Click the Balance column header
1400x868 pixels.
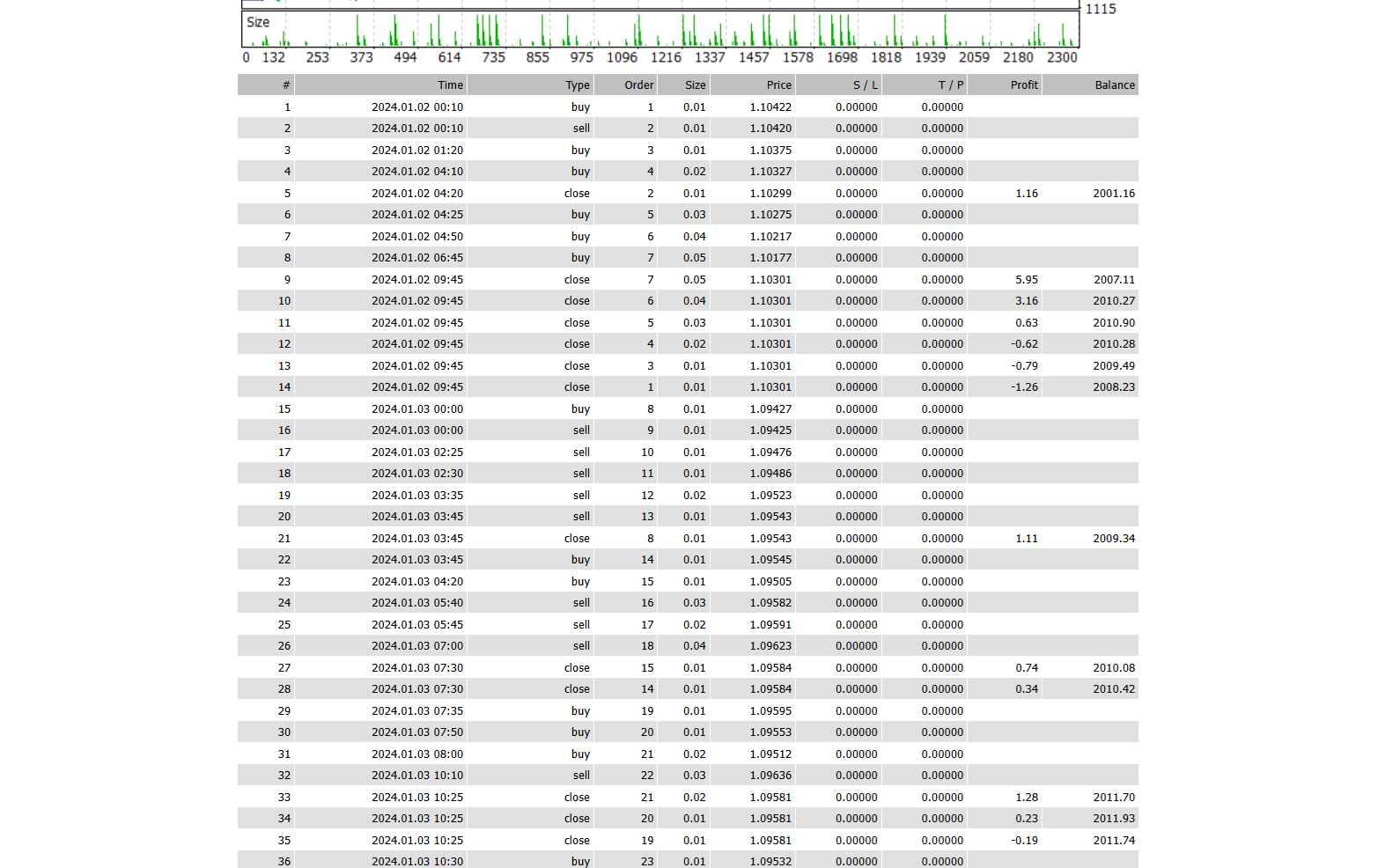[1114, 85]
